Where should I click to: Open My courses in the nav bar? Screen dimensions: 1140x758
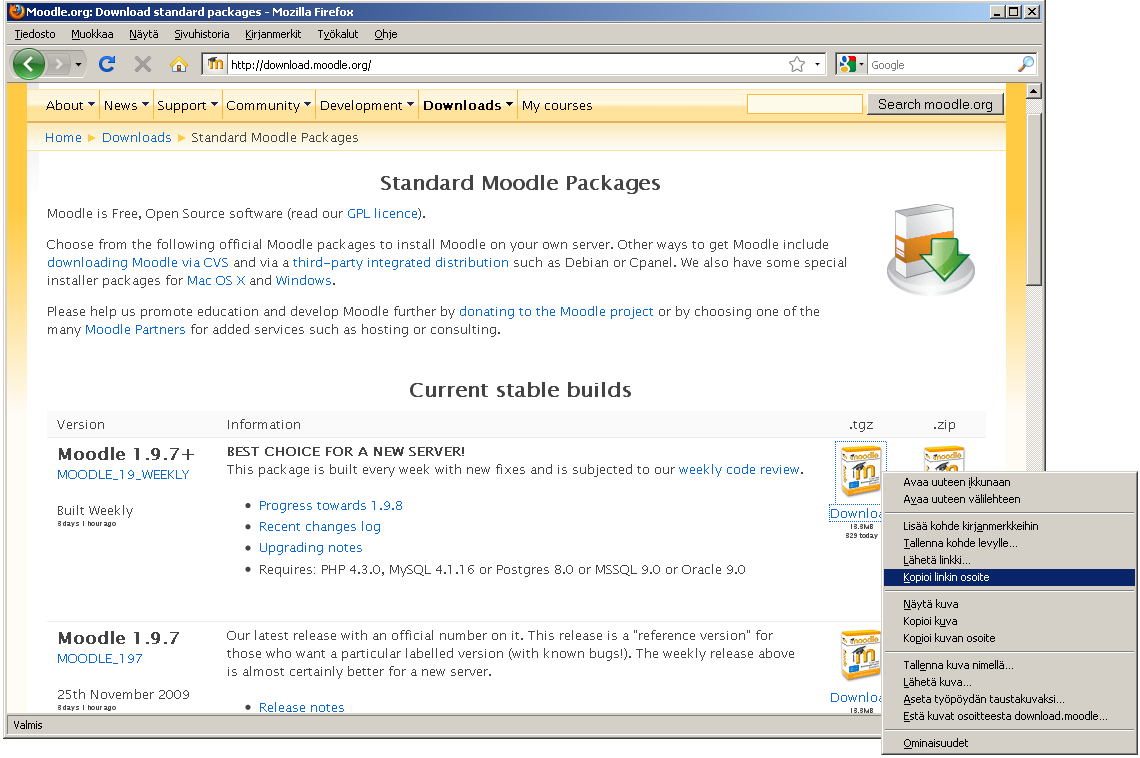click(557, 105)
